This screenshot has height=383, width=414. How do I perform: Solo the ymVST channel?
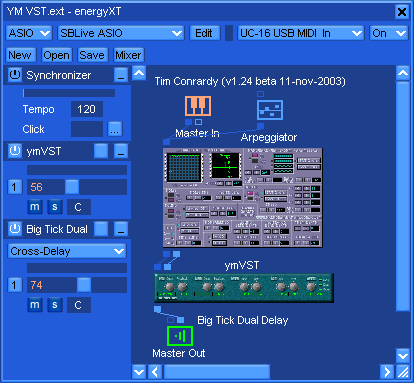click(55, 207)
